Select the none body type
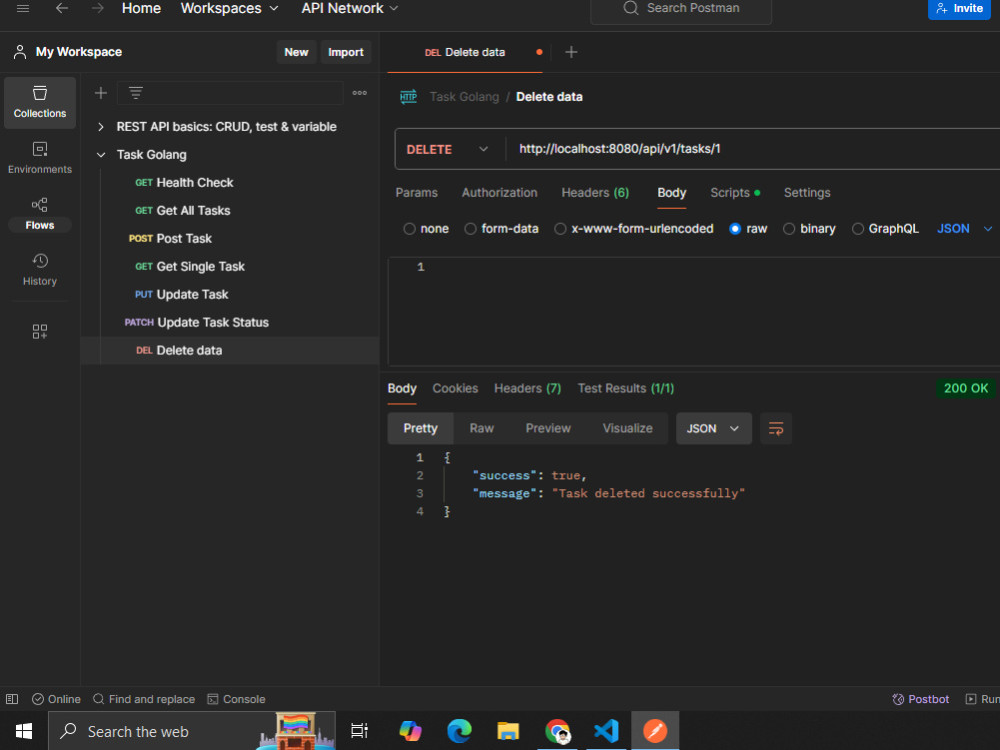Image resolution: width=1000 pixels, height=750 pixels. pyautogui.click(x=409, y=229)
